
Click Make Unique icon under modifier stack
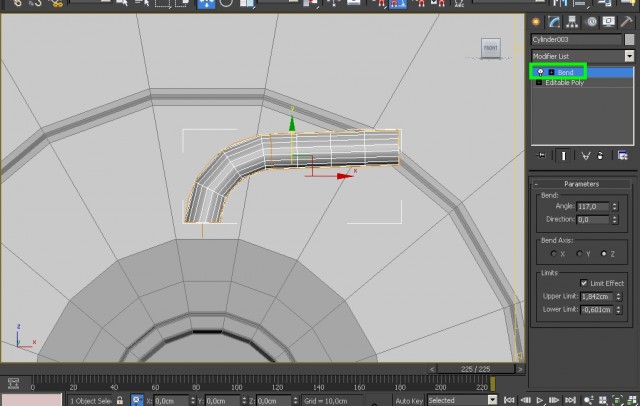(x=586, y=155)
